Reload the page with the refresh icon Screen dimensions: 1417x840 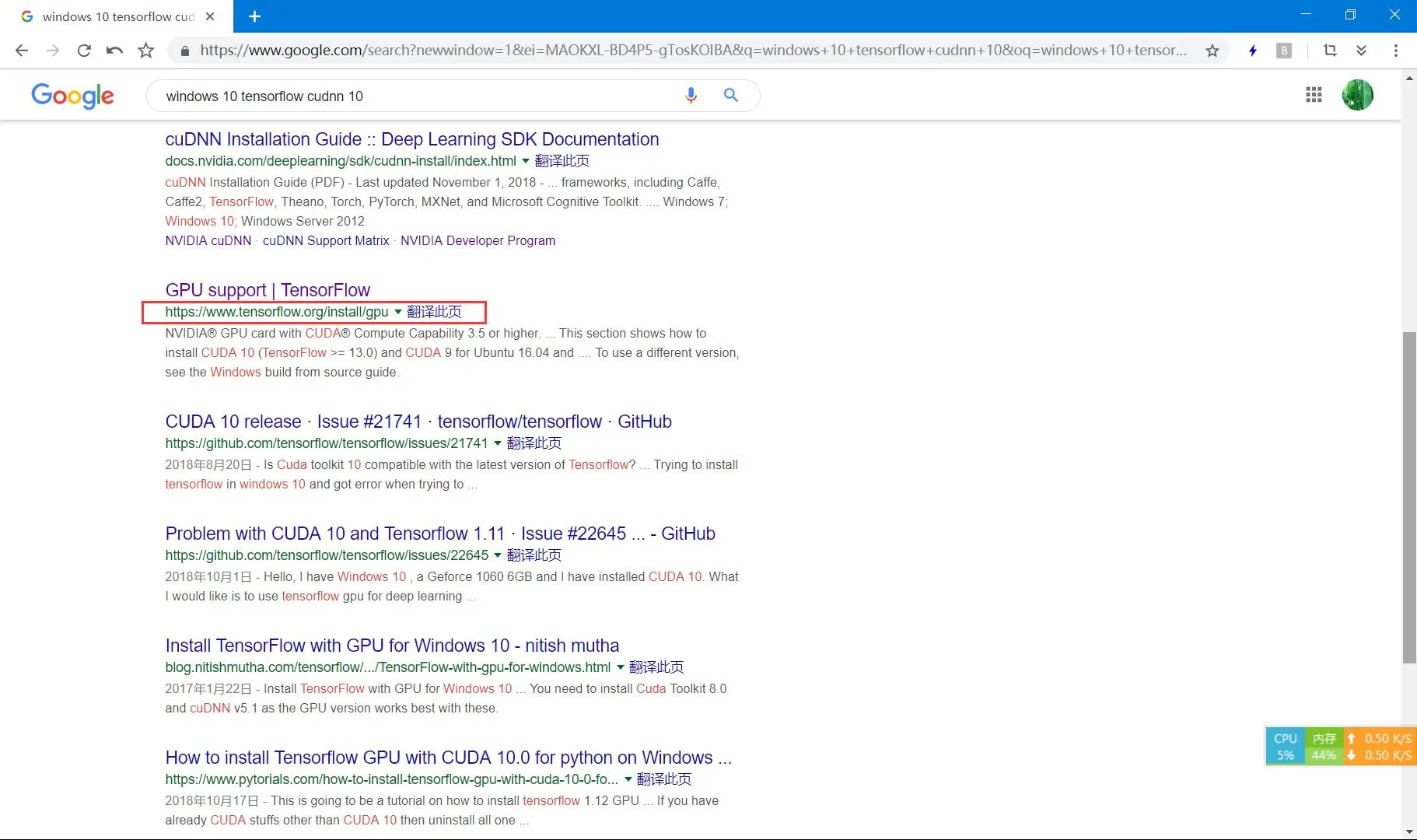[x=84, y=51]
